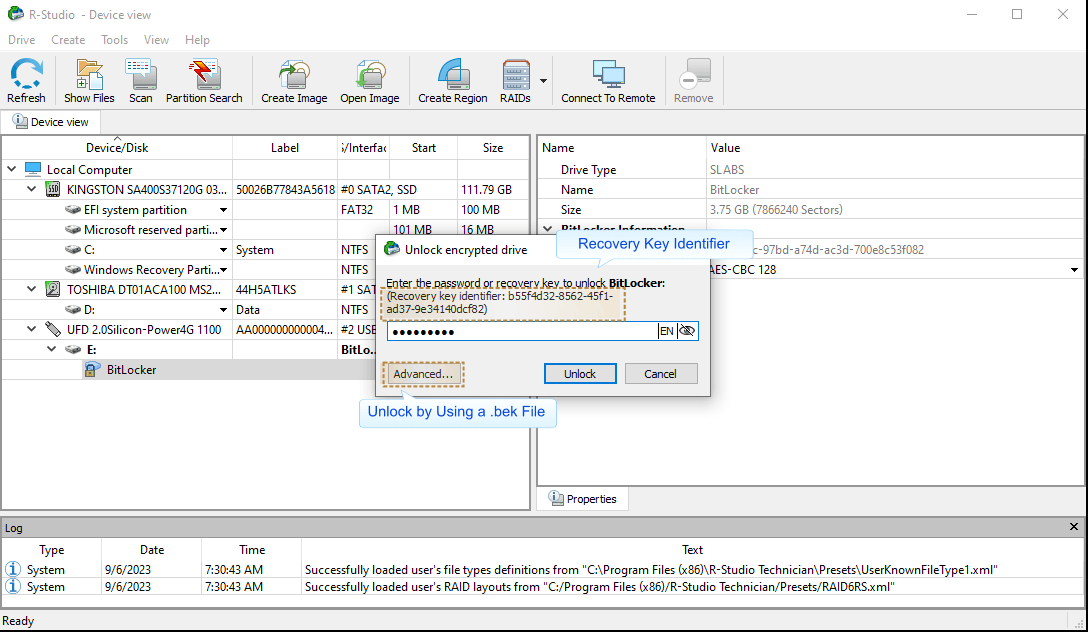Click the Start column header
1088x632 pixels.
(423, 148)
